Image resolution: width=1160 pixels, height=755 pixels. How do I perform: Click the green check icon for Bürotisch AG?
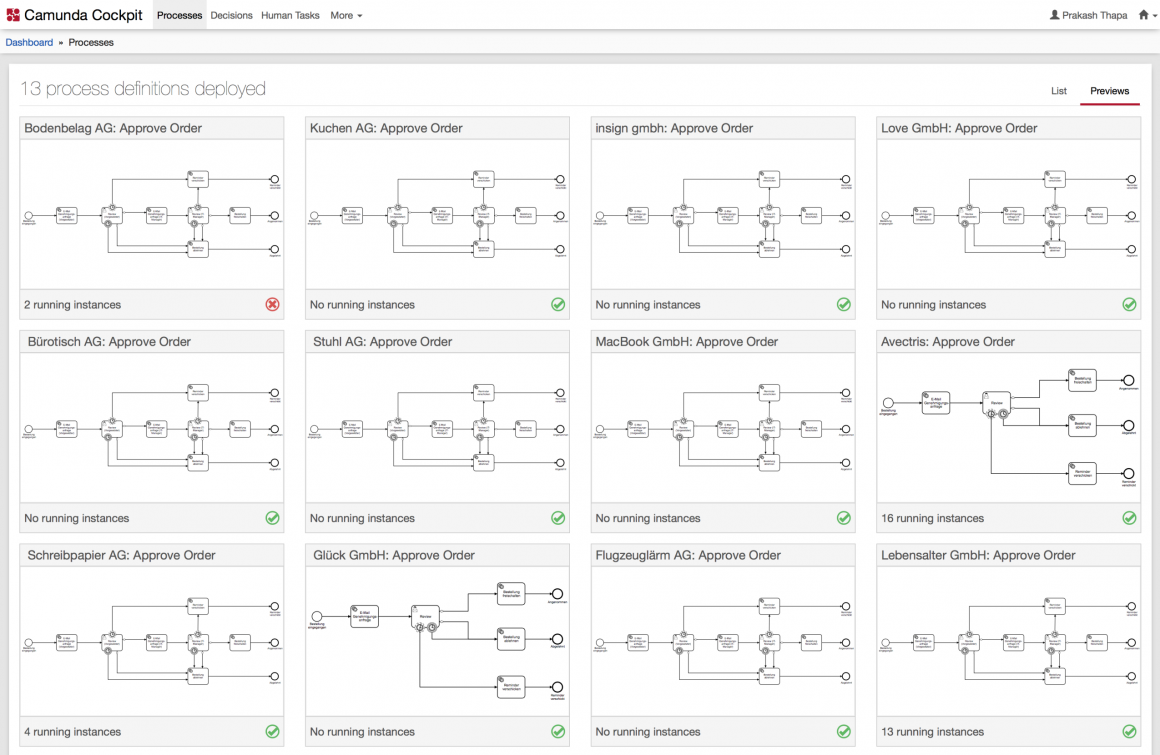[x=272, y=518]
